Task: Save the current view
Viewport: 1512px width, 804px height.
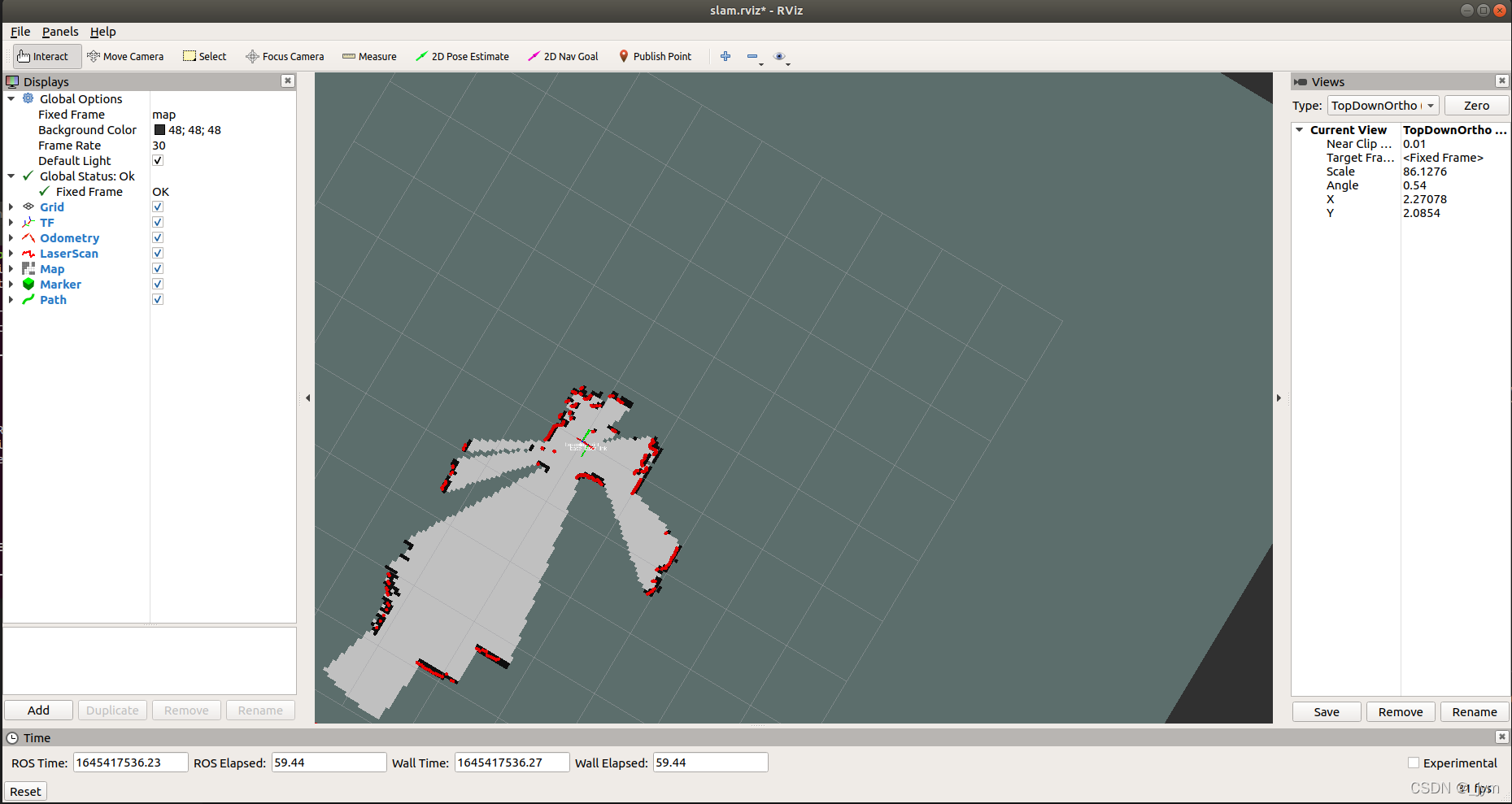Action: pos(1327,711)
